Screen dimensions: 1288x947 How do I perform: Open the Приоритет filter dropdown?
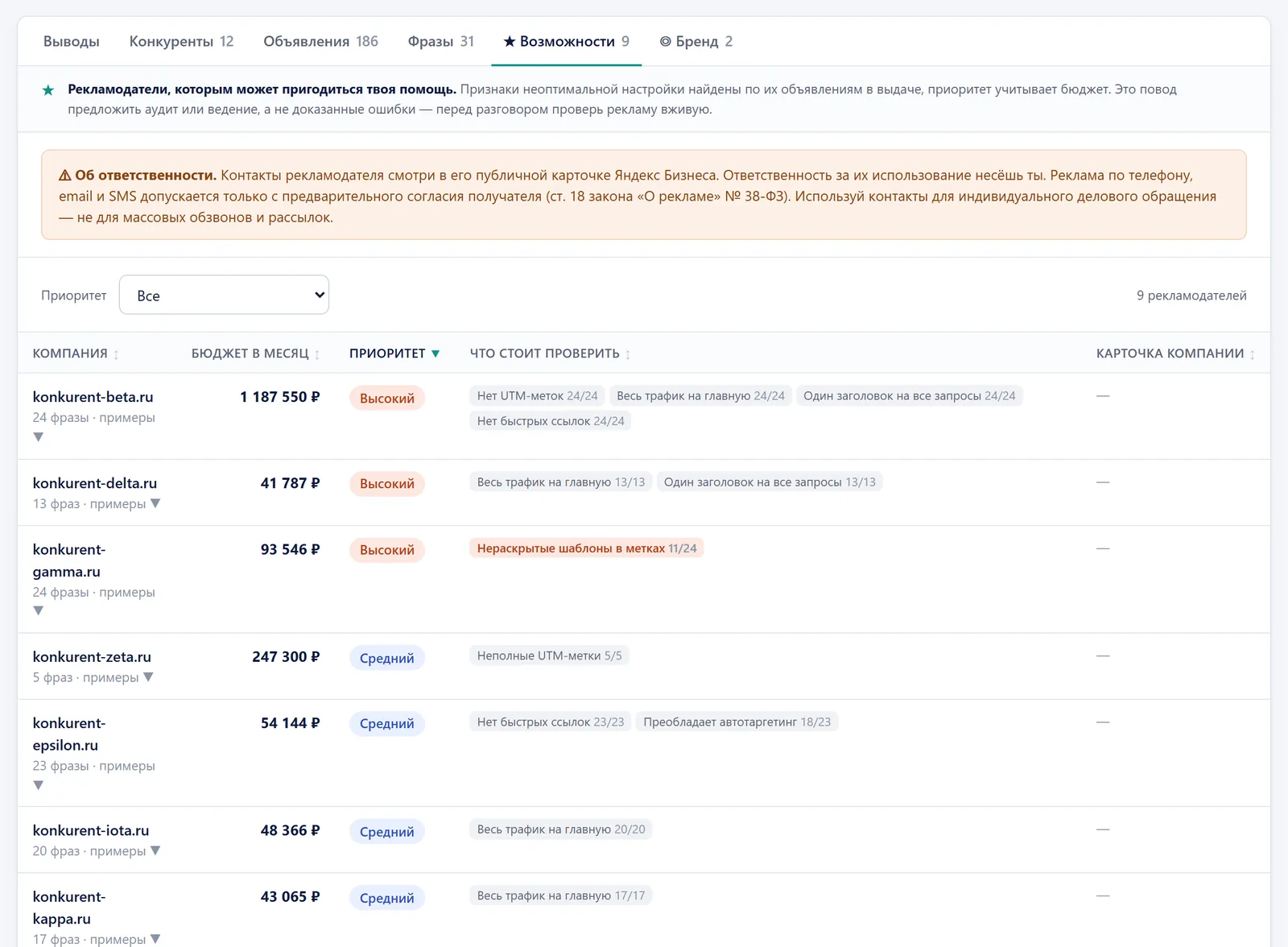point(224,296)
